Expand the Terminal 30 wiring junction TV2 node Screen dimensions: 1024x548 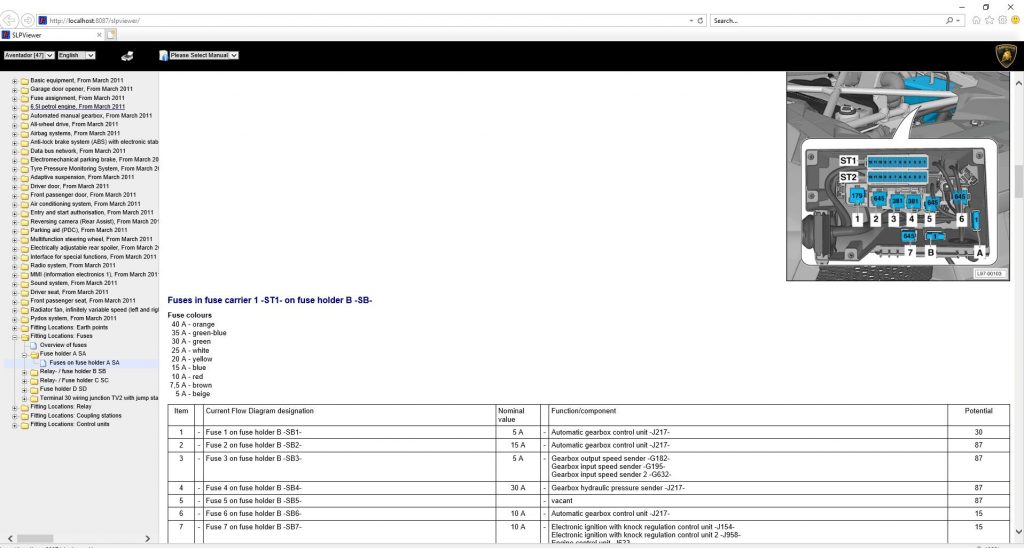25,398
